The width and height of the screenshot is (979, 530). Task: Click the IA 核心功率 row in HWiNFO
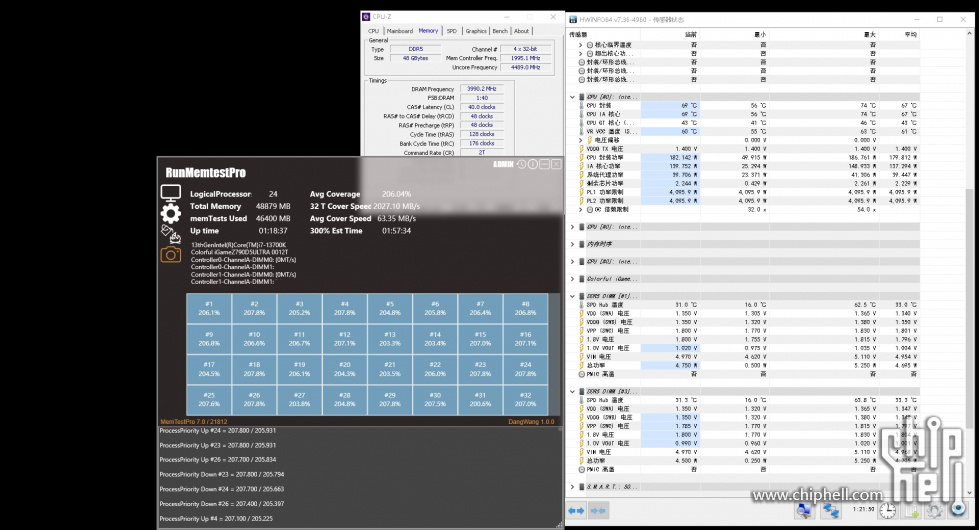click(x=749, y=166)
